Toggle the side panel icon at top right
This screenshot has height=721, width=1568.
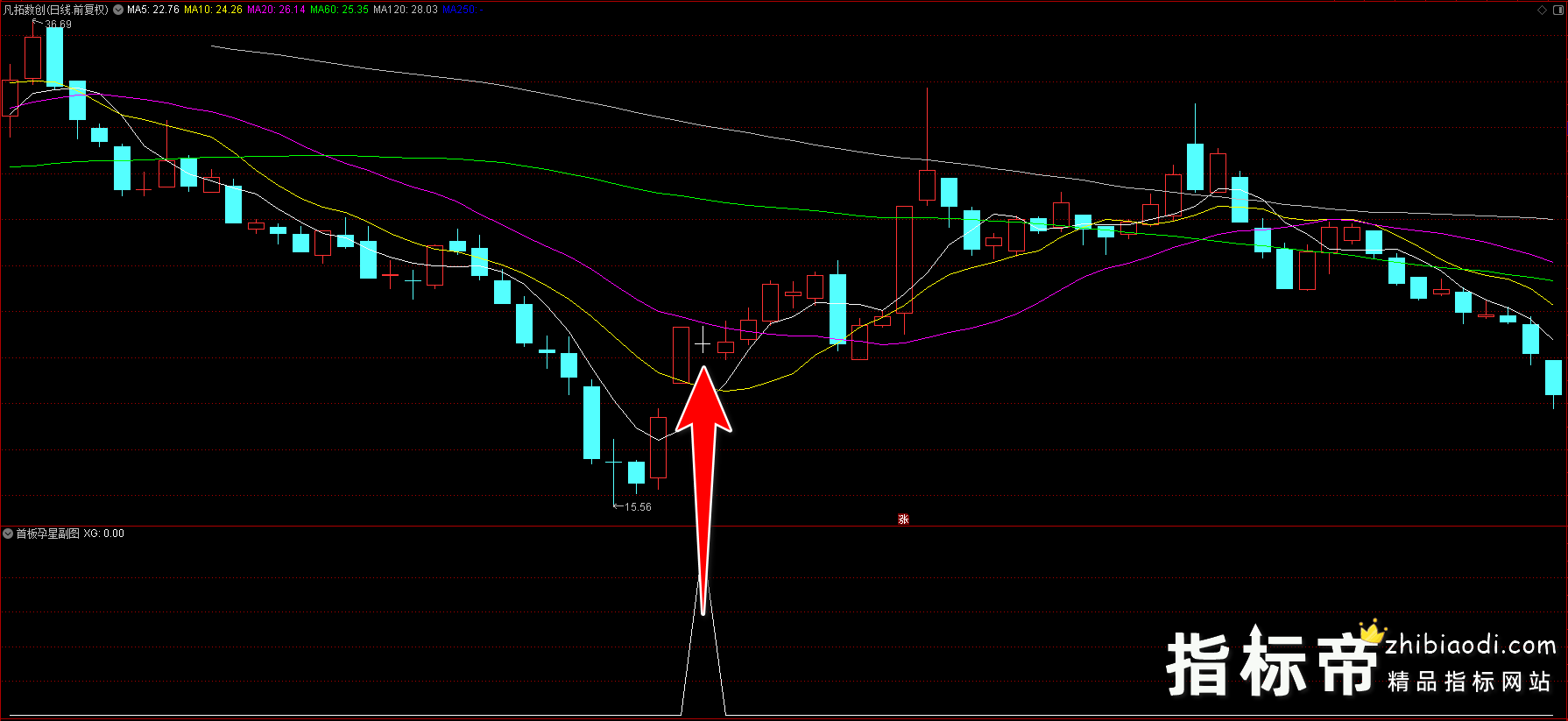click(x=1557, y=10)
